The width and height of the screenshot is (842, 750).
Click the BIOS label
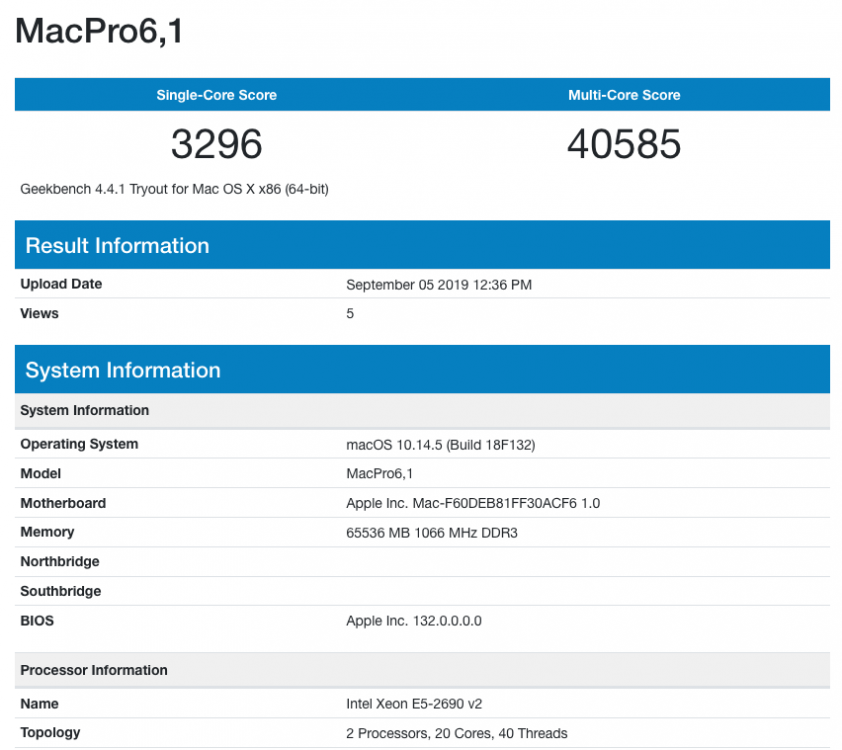tap(37, 621)
